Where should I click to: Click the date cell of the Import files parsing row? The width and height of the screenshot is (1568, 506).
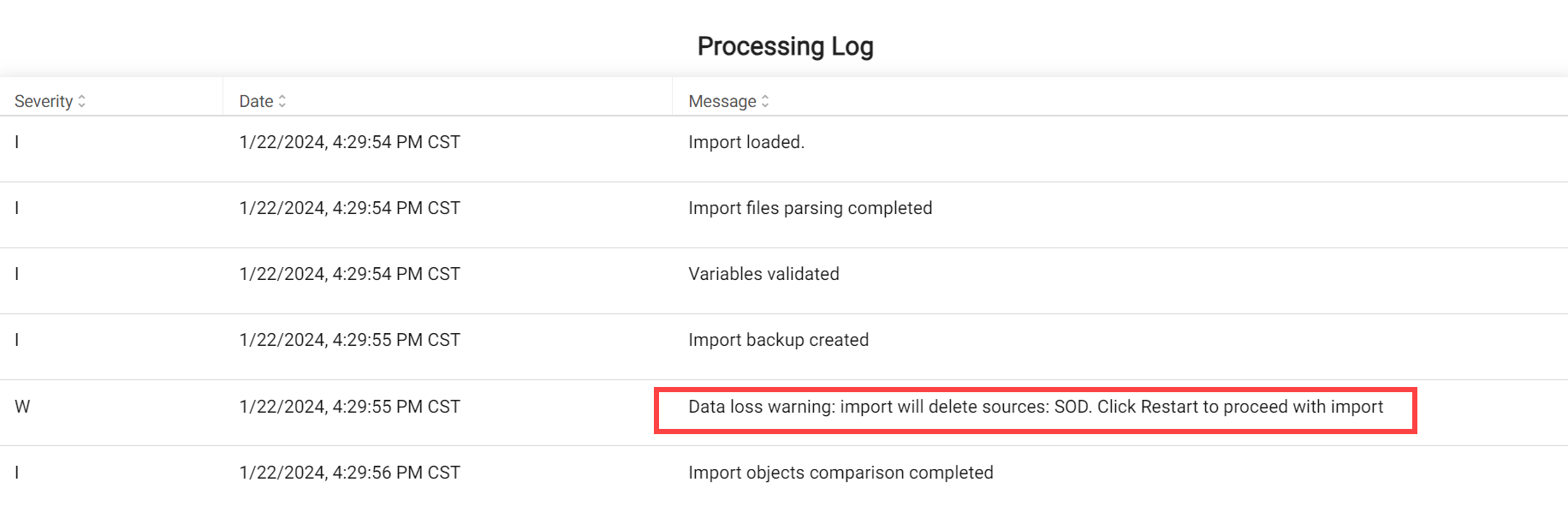[x=349, y=208]
